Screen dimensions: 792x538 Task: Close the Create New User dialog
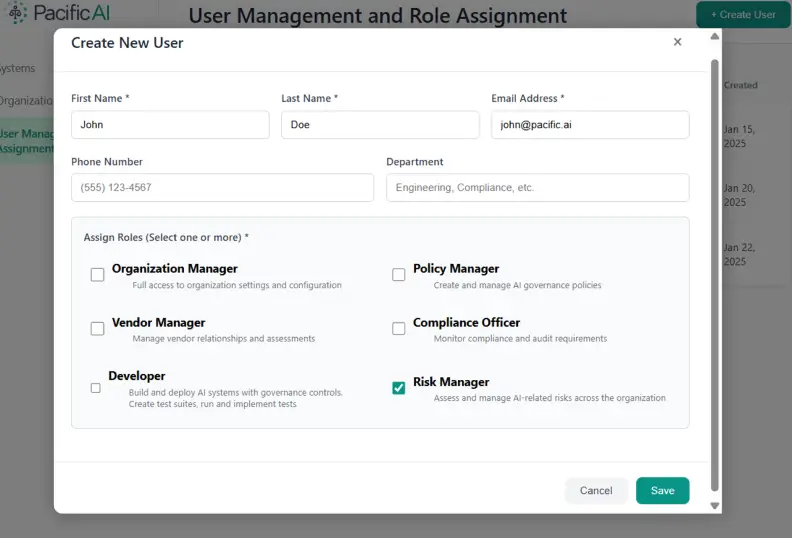pyautogui.click(x=677, y=42)
